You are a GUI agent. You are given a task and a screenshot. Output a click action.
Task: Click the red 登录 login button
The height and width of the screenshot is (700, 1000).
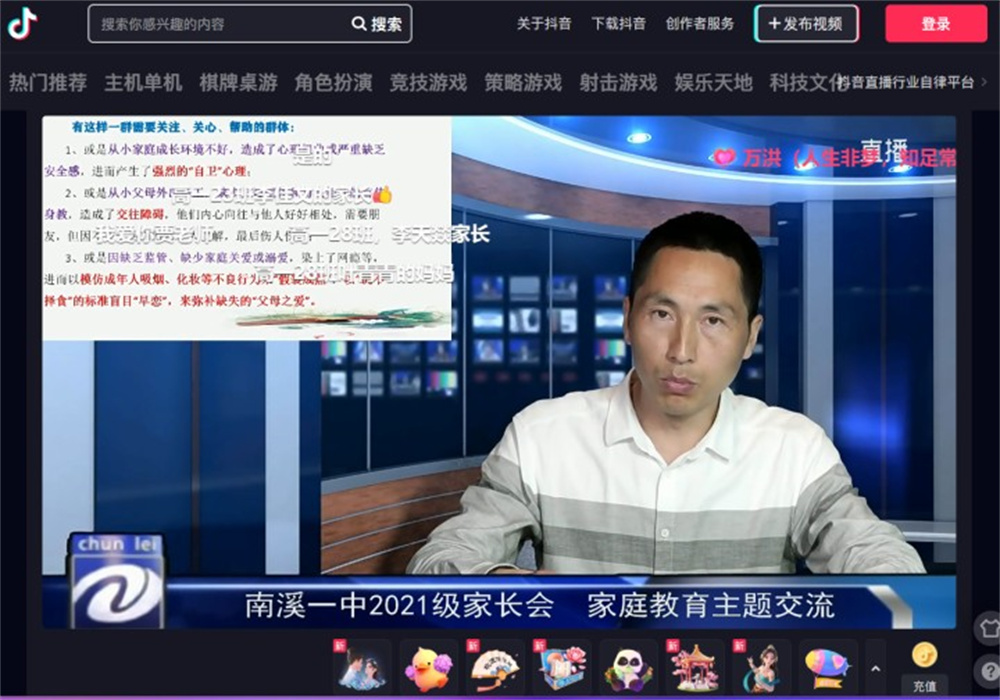tap(936, 24)
